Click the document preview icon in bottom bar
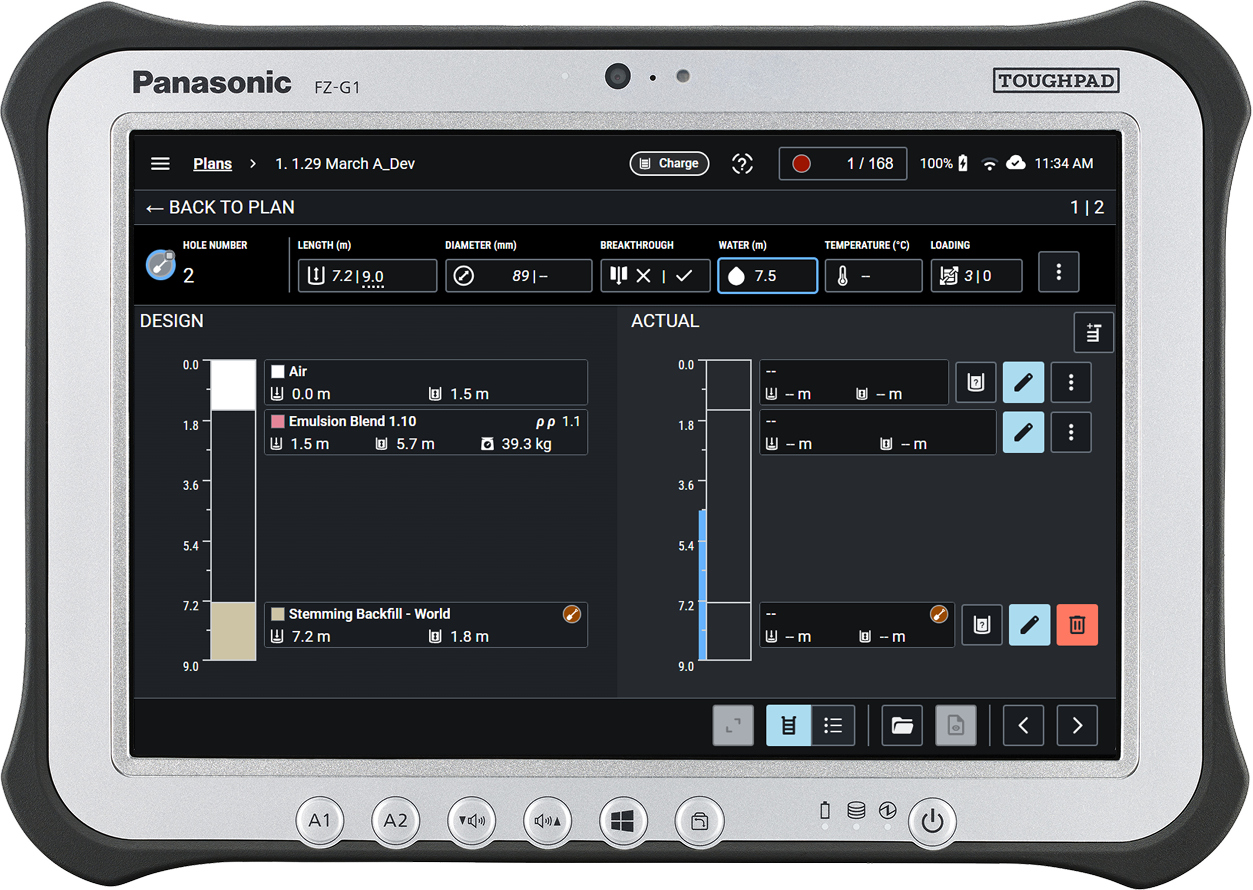 pyautogui.click(x=955, y=726)
